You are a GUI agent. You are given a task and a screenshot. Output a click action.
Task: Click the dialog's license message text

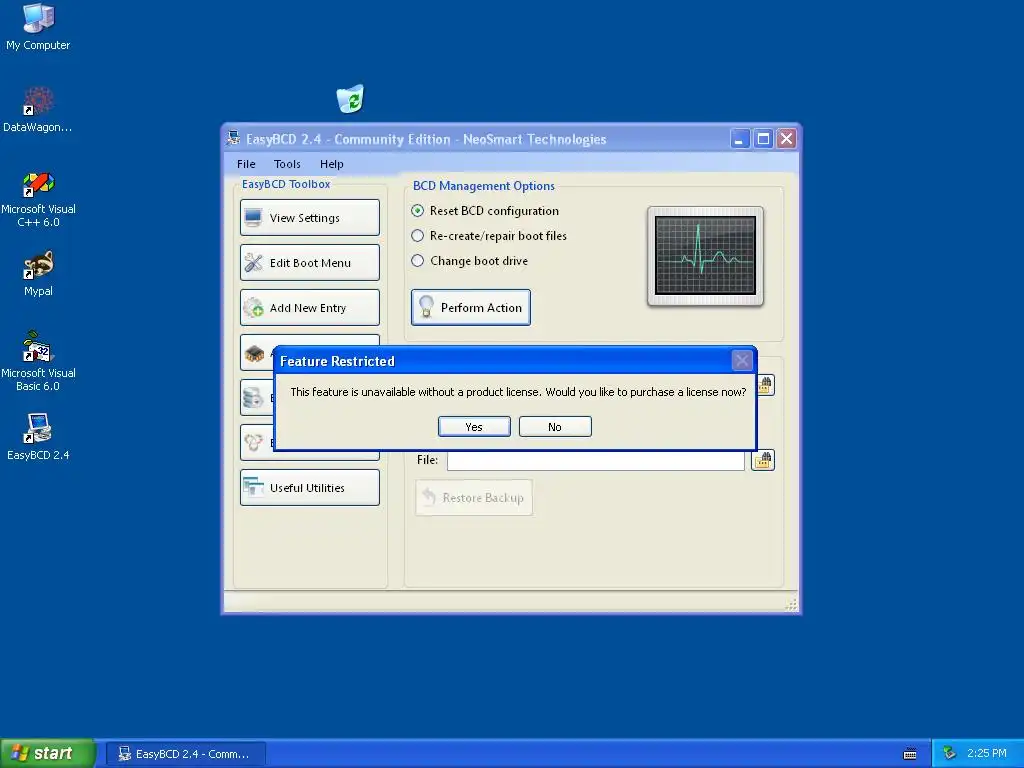coord(518,392)
